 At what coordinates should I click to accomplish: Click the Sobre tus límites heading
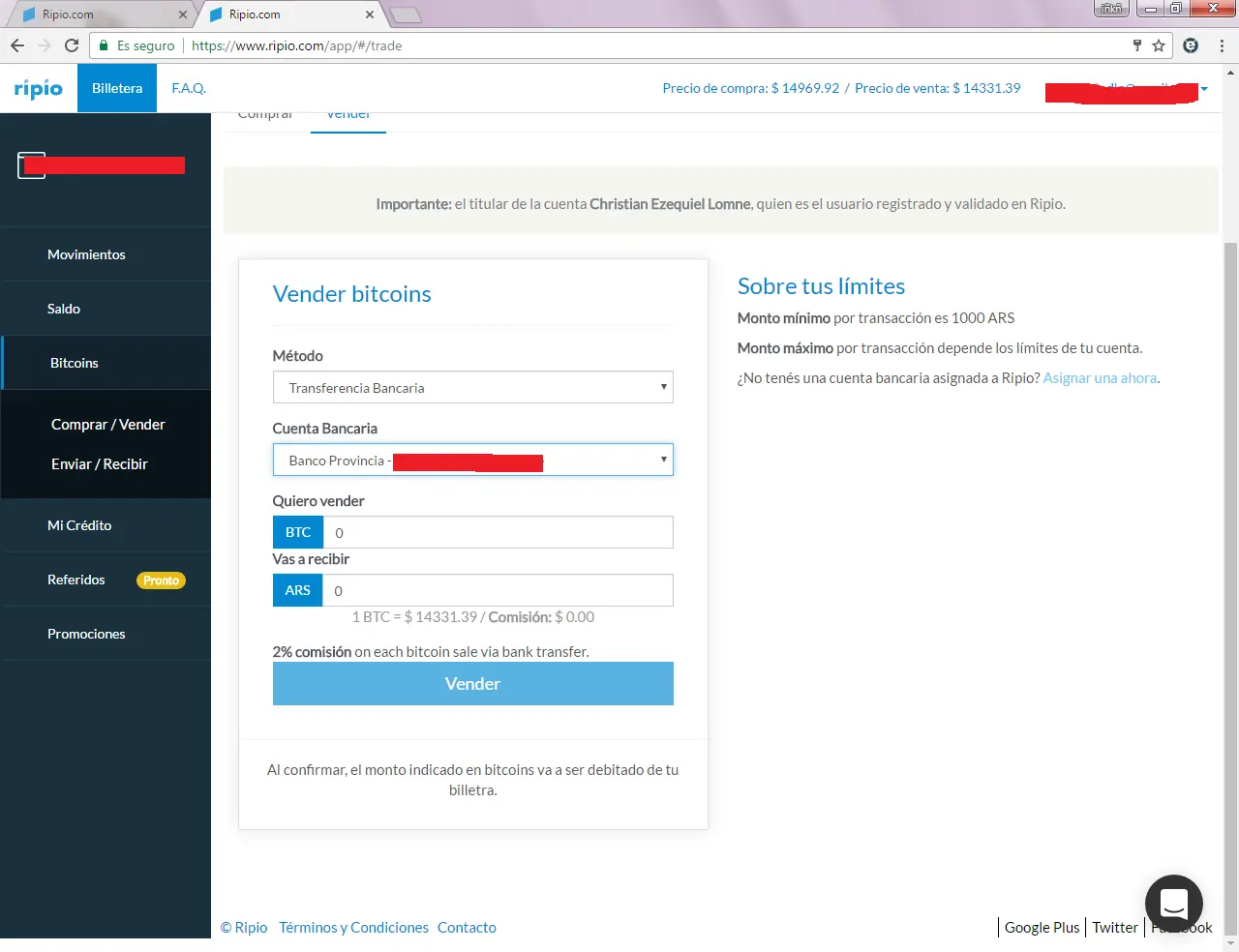click(x=821, y=286)
